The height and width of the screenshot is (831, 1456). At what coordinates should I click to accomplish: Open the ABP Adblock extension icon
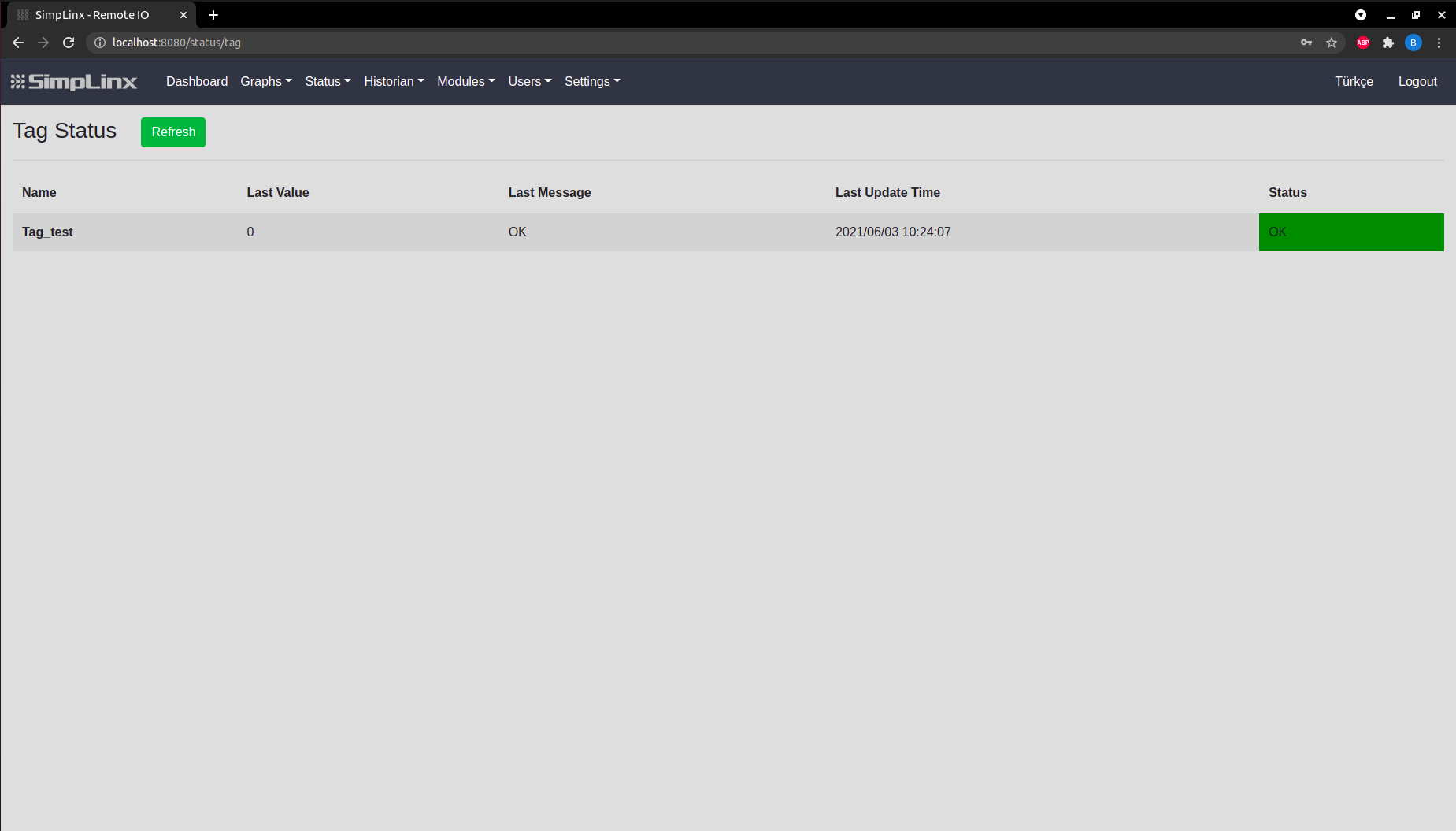coord(1363,43)
